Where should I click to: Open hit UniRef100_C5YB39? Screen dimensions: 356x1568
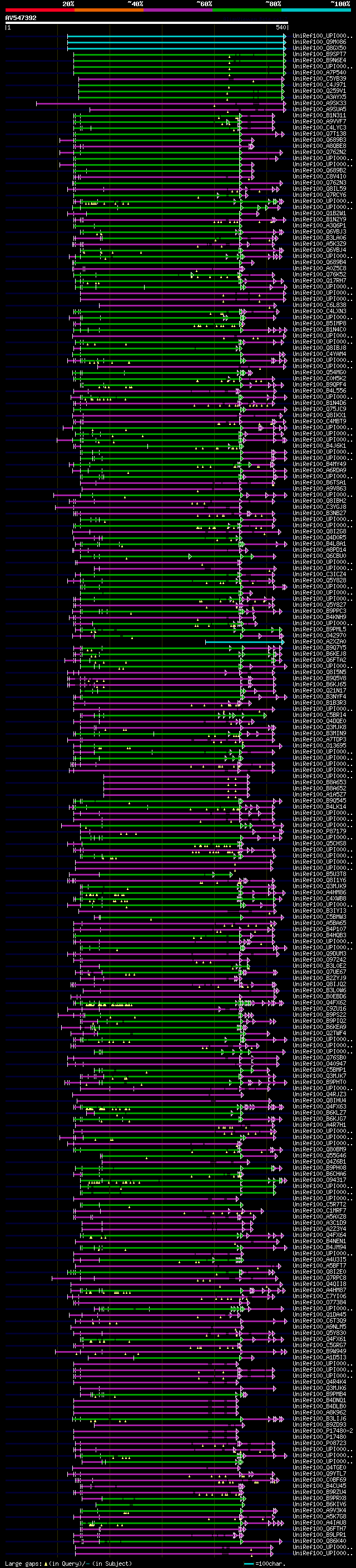coord(319,78)
